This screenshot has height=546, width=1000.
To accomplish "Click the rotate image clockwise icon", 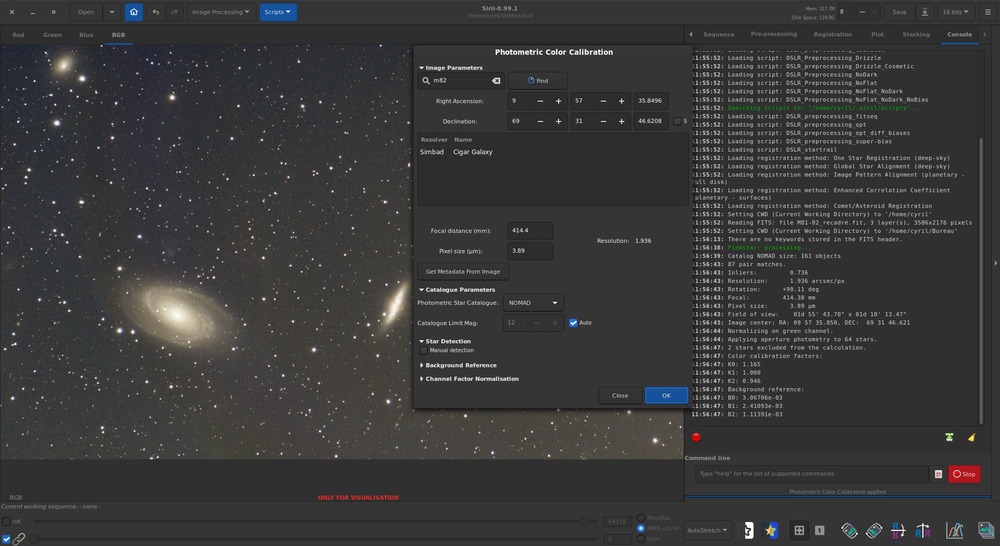I will (873, 530).
